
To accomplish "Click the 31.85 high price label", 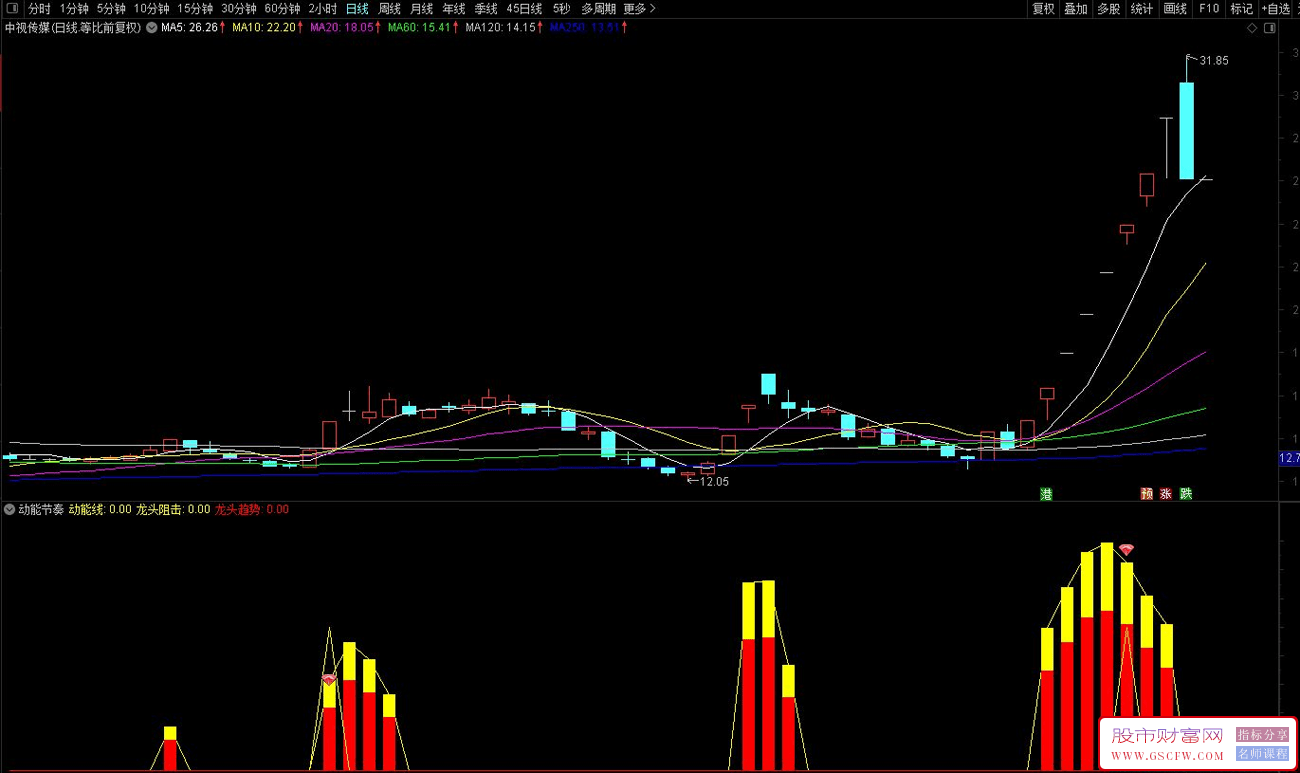I will [x=1213, y=61].
